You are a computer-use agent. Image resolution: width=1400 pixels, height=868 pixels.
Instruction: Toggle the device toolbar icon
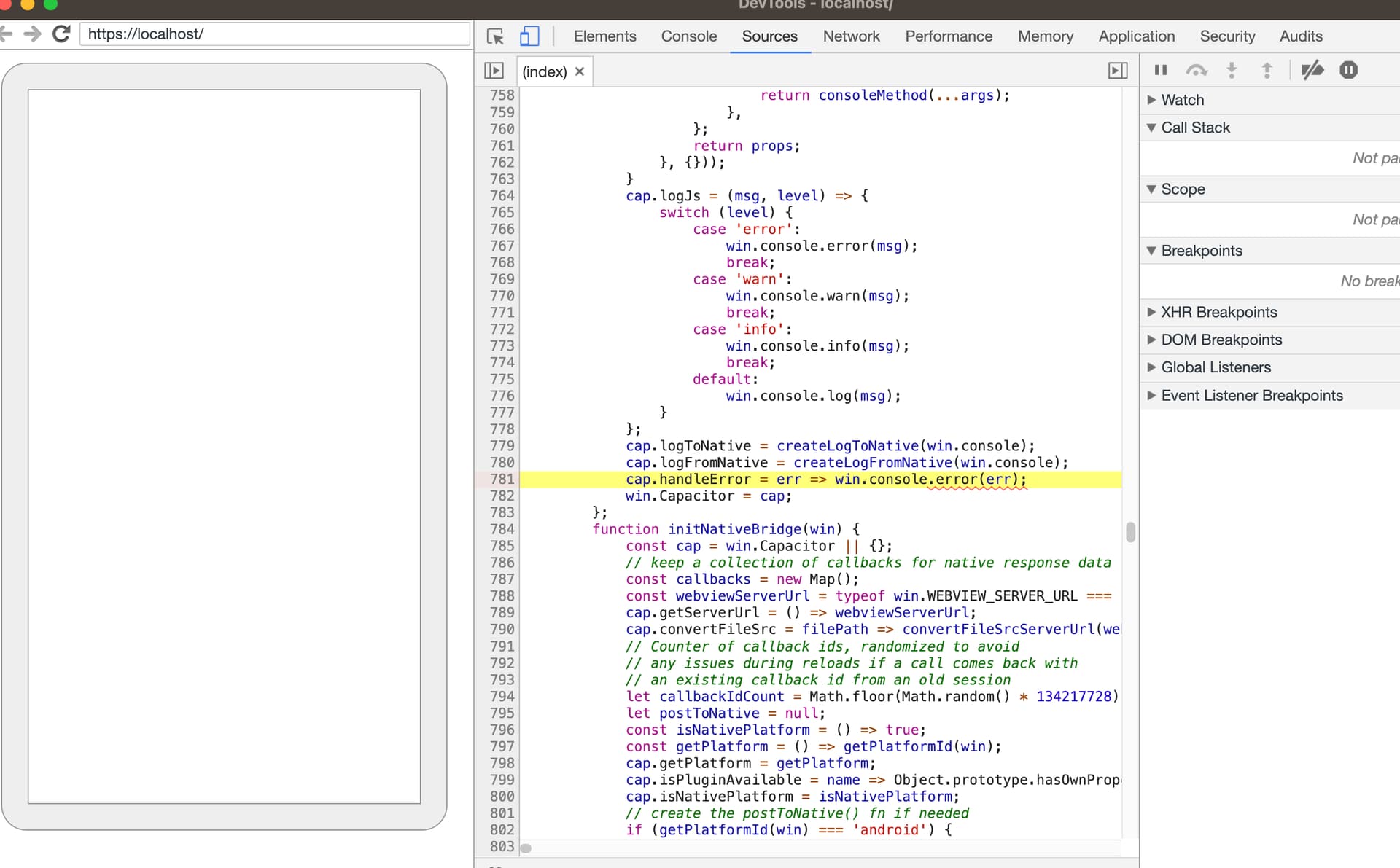[x=529, y=36]
